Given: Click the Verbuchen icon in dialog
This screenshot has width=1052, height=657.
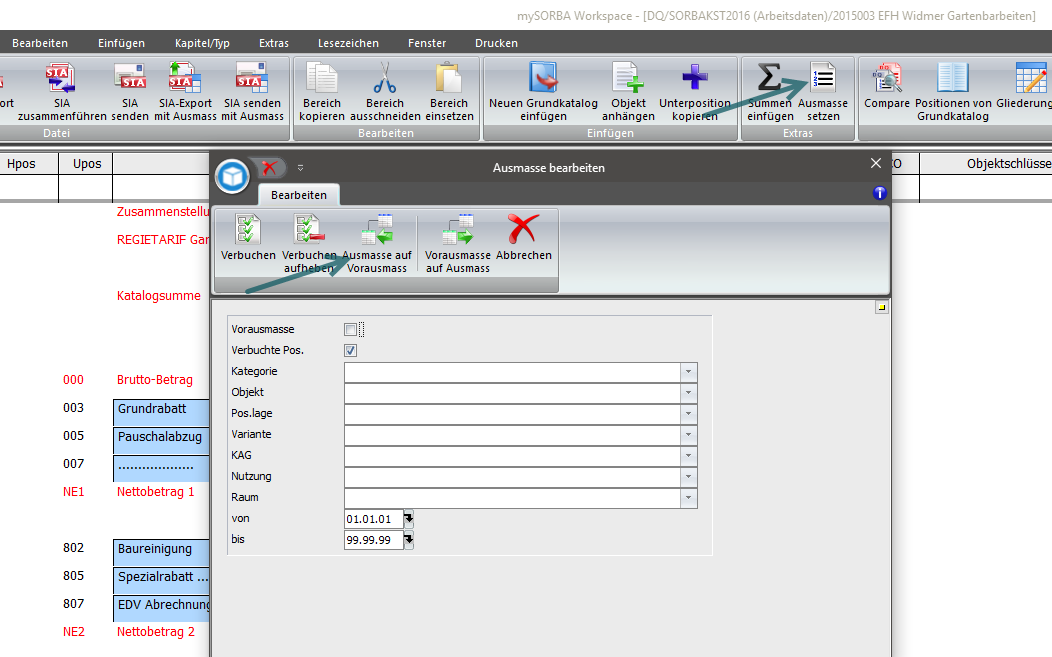Looking at the screenshot, I should [x=247, y=230].
